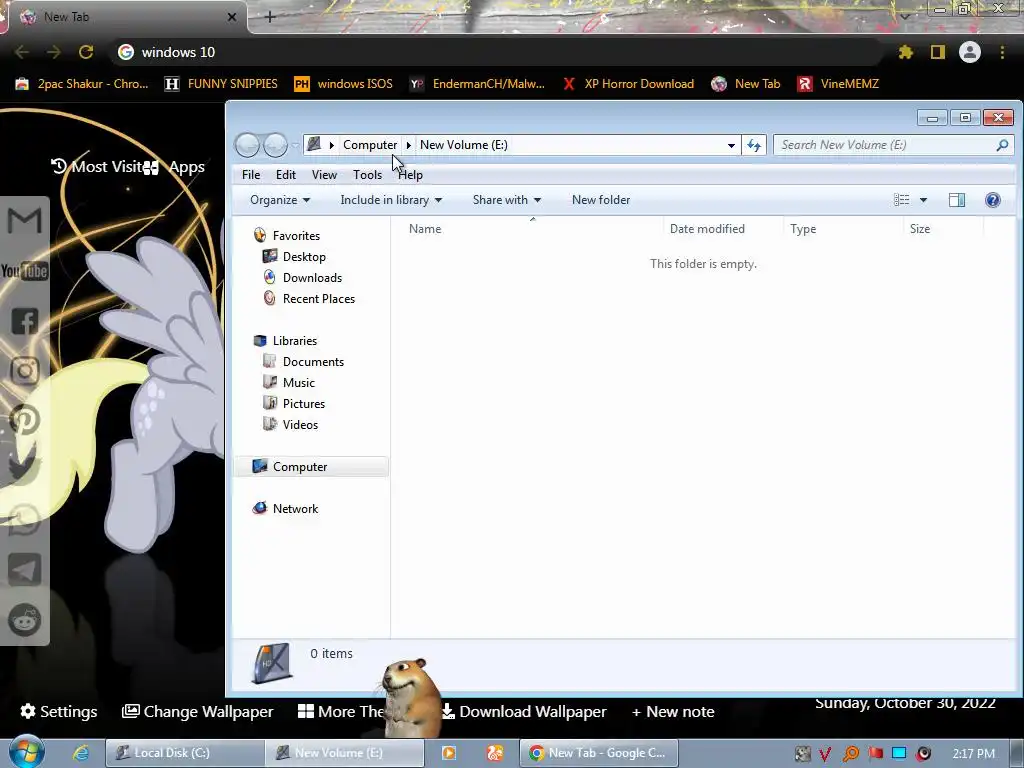Screen dimensions: 1024x768
Task: Click the New folder button
Action: click(601, 200)
